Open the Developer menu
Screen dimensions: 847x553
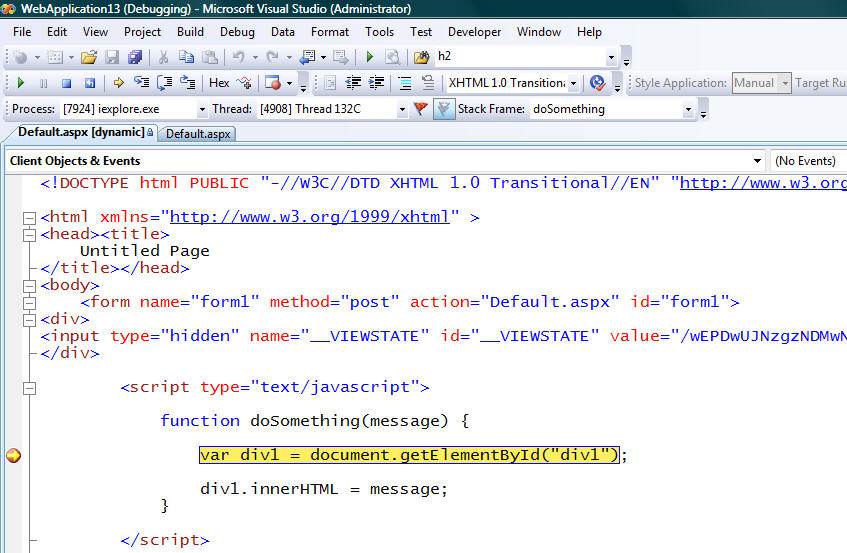474,32
